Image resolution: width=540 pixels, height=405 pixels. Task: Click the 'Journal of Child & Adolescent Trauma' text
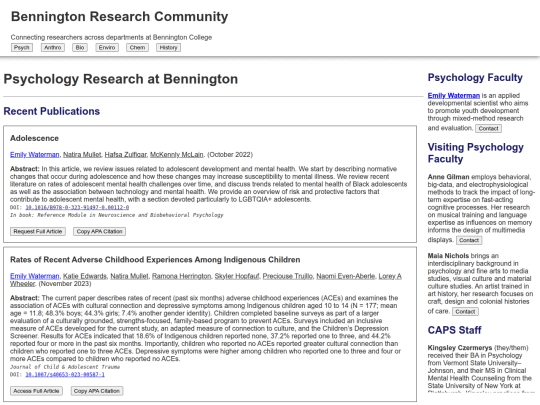pos(65,367)
